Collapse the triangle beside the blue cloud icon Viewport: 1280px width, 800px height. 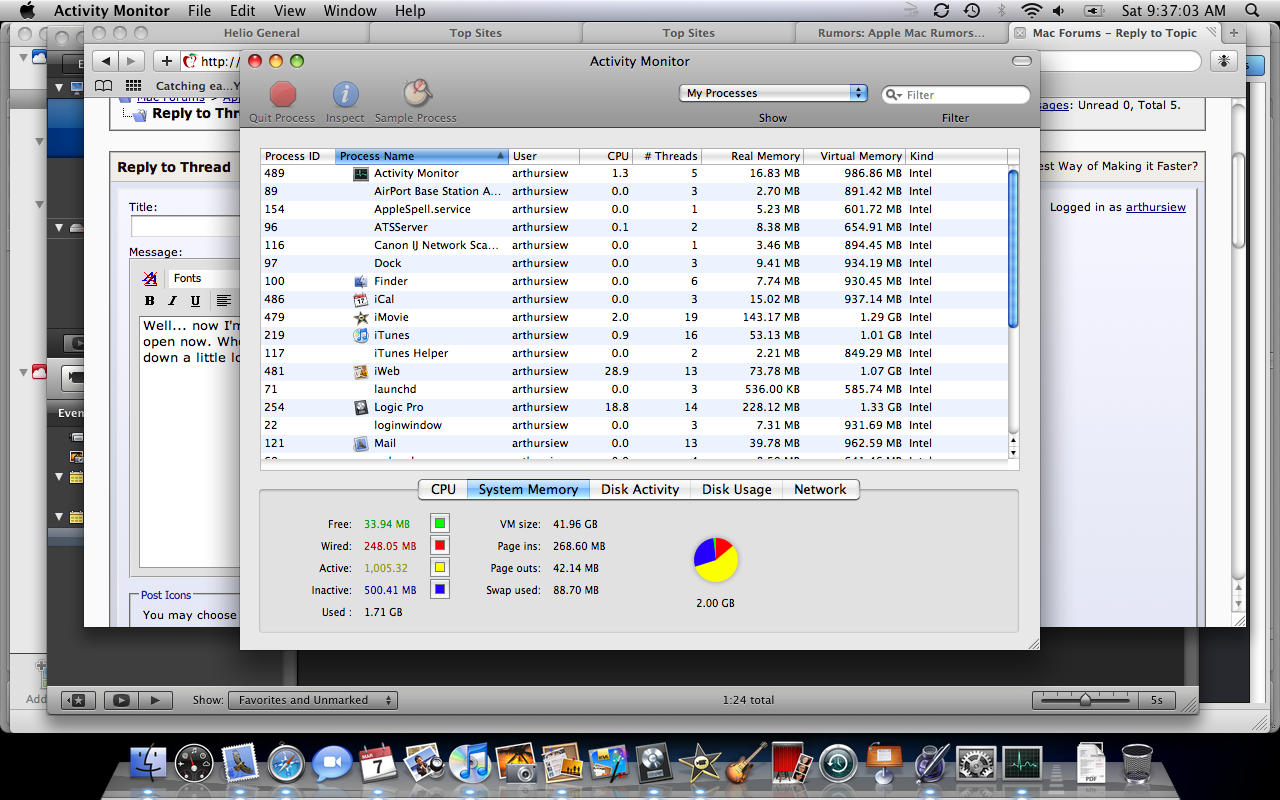click(x=23, y=57)
